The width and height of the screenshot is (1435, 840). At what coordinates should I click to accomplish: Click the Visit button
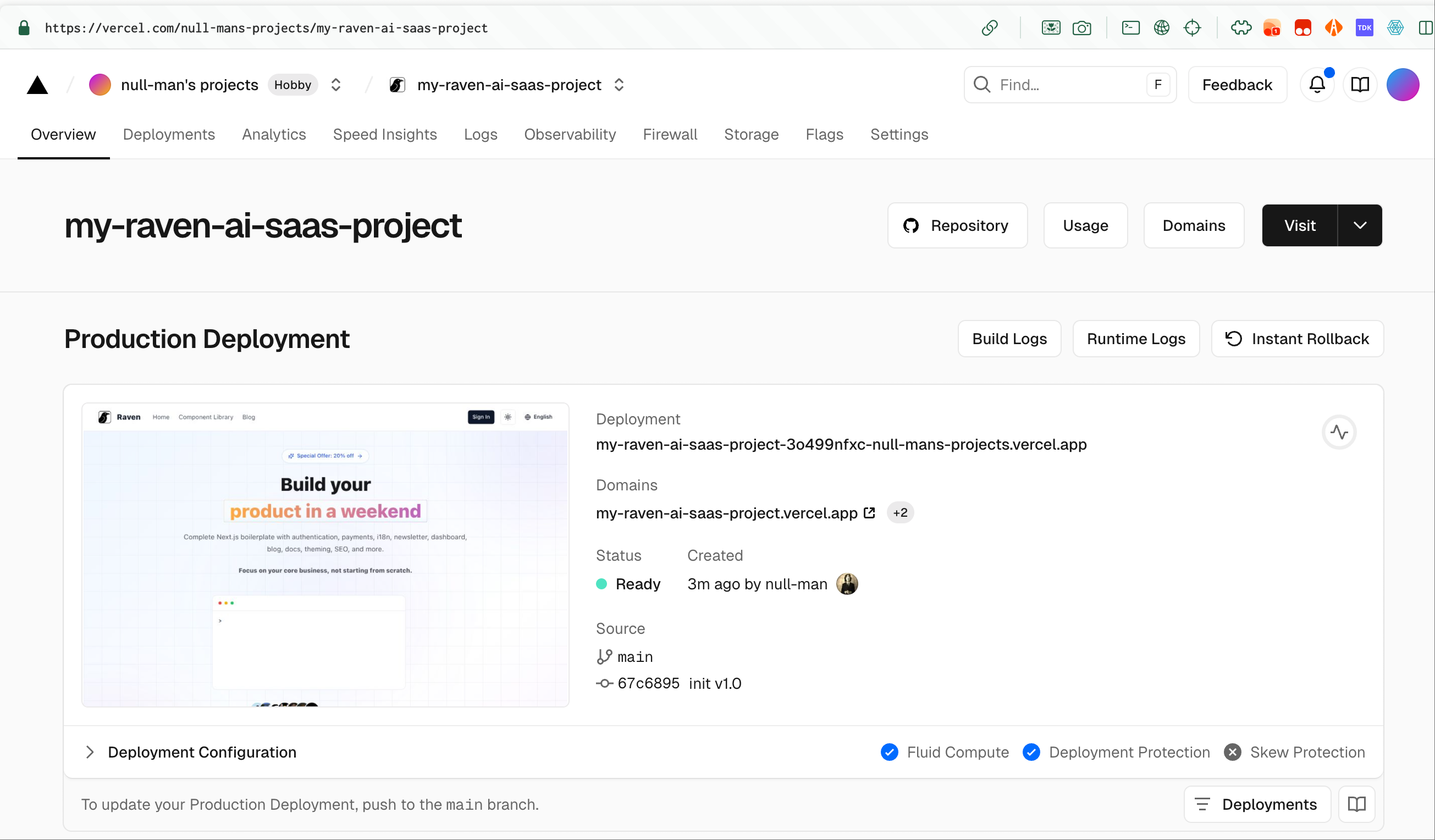point(1300,225)
